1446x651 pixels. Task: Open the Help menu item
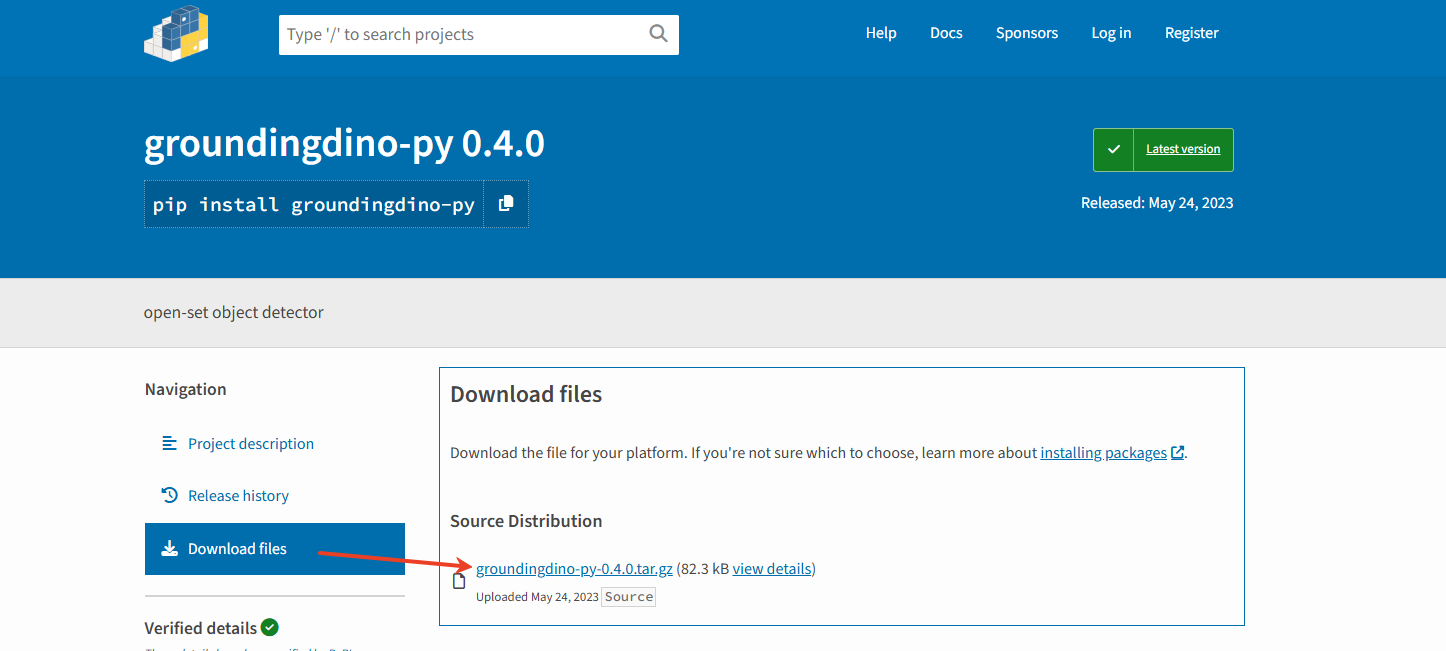pos(881,32)
